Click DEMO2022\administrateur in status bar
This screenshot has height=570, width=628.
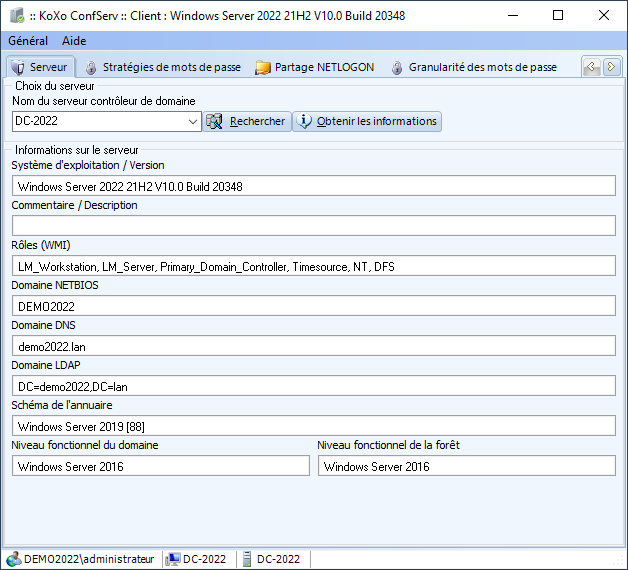[89, 559]
